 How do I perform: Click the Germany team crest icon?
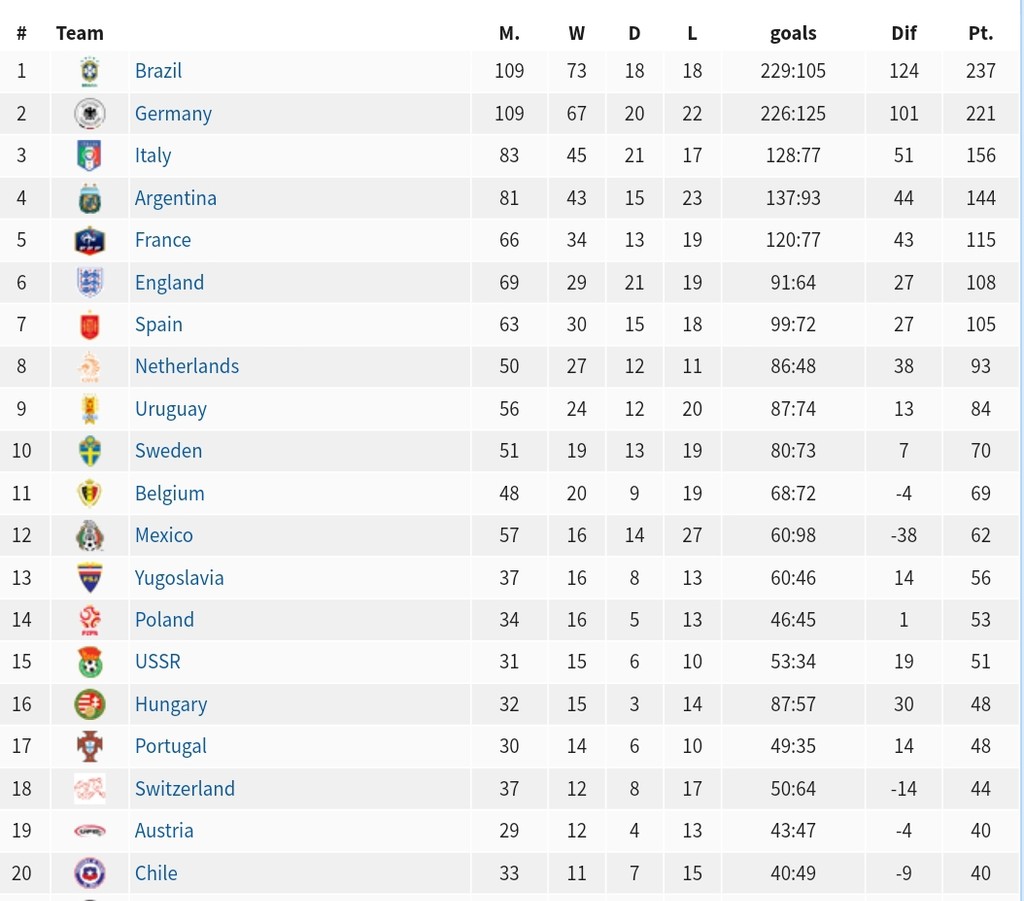click(x=89, y=114)
